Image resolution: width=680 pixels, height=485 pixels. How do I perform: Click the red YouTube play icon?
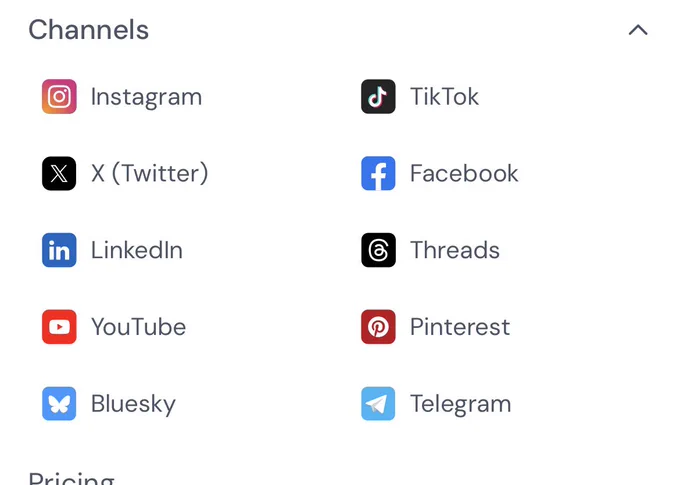pyautogui.click(x=59, y=327)
